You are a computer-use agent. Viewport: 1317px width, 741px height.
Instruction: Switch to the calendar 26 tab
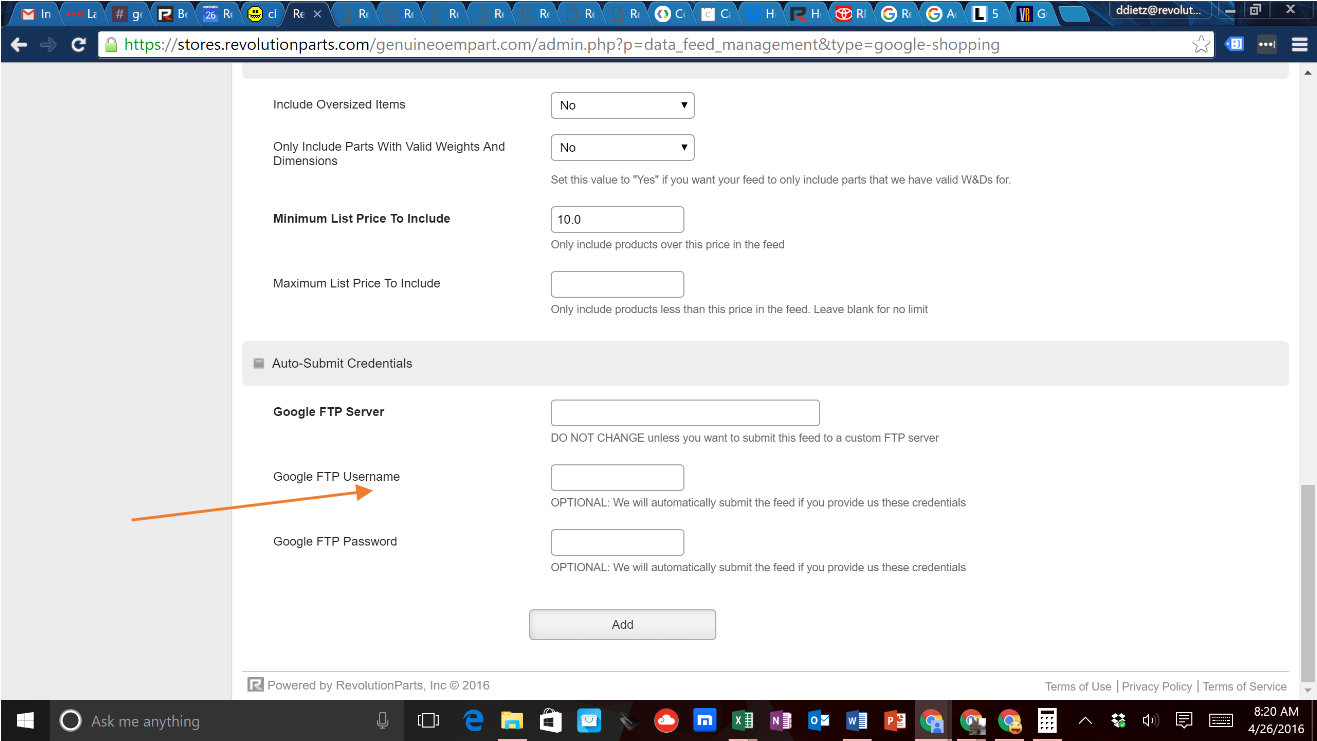(218, 14)
